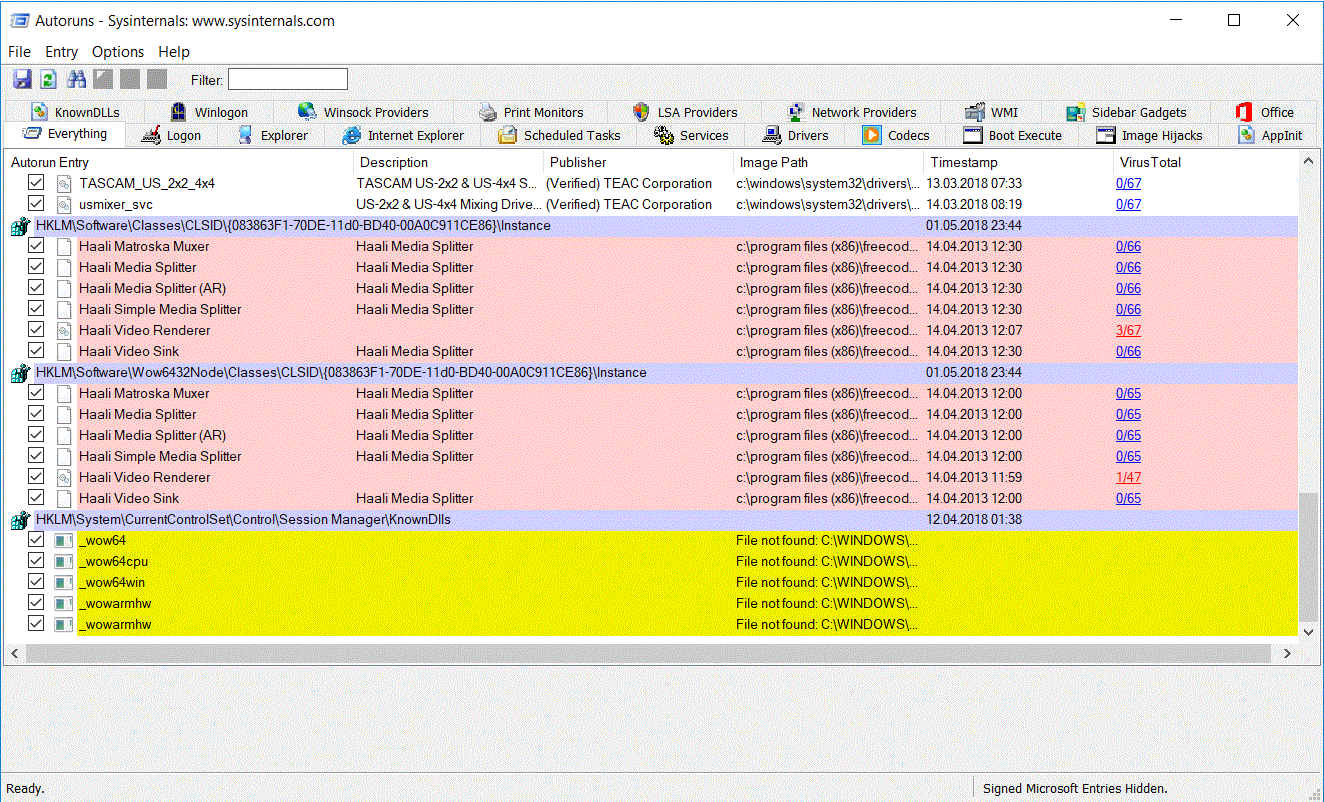Switch to the Image Hijacks tab
Screen dimensions: 1324x802
click(1148, 135)
